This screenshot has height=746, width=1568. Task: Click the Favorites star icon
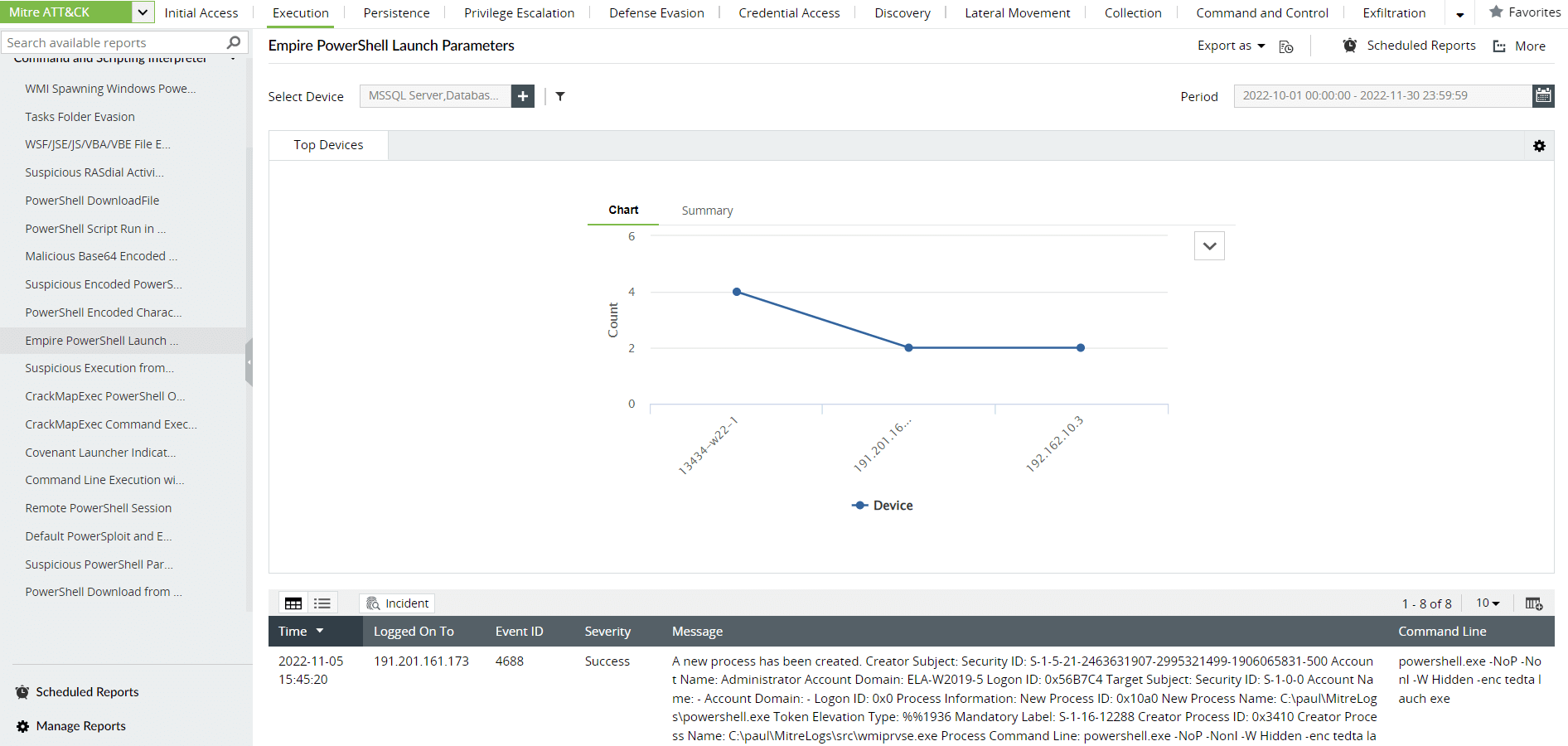point(1496,12)
